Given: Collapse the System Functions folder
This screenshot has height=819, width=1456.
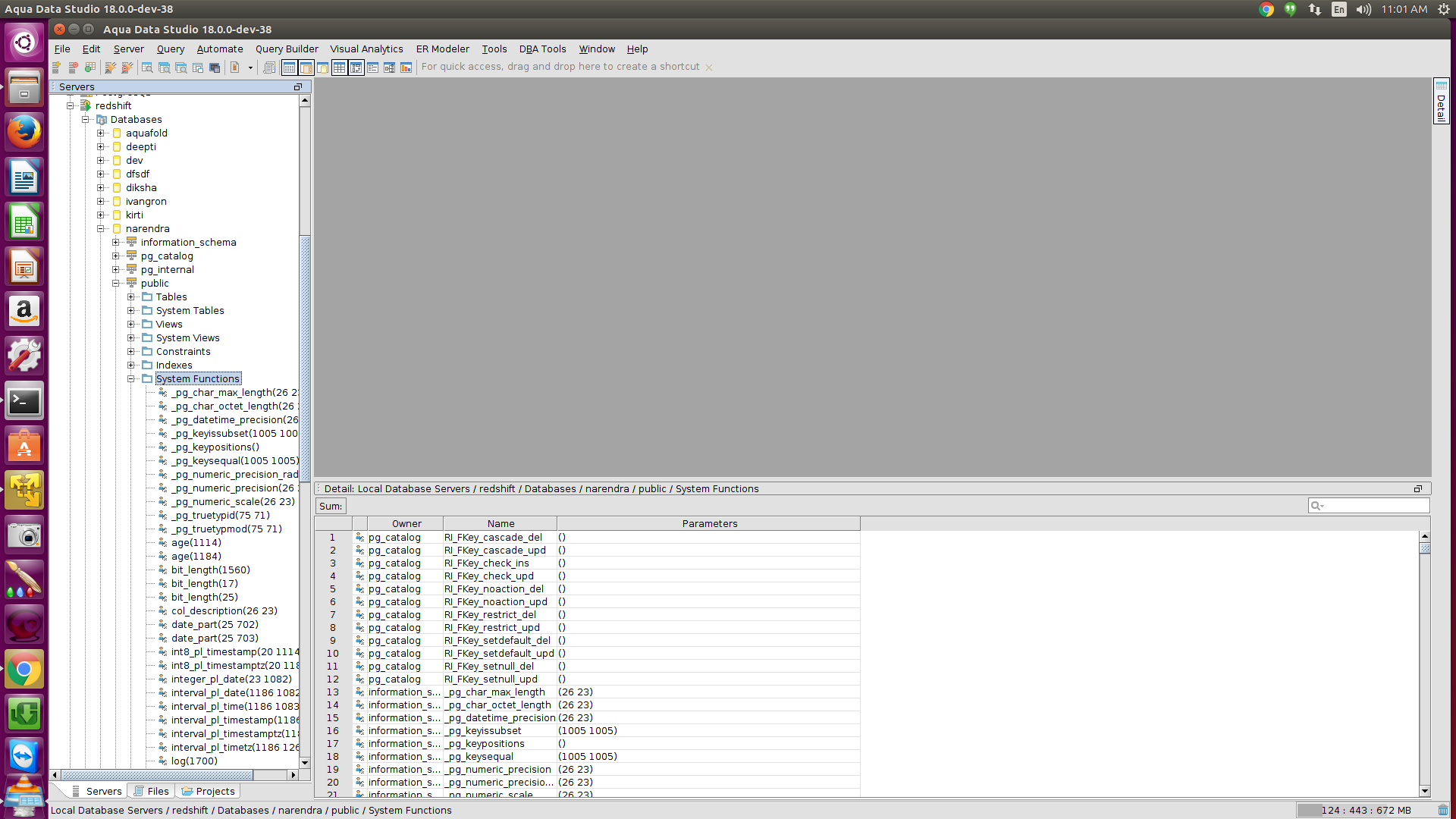Looking at the screenshot, I should click(x=130, y=379).
